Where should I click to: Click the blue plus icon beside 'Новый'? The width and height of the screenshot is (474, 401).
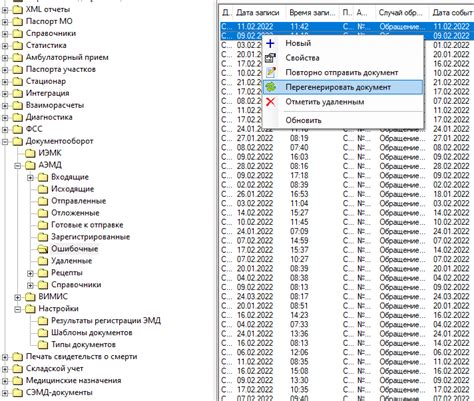tap(270, 43)
